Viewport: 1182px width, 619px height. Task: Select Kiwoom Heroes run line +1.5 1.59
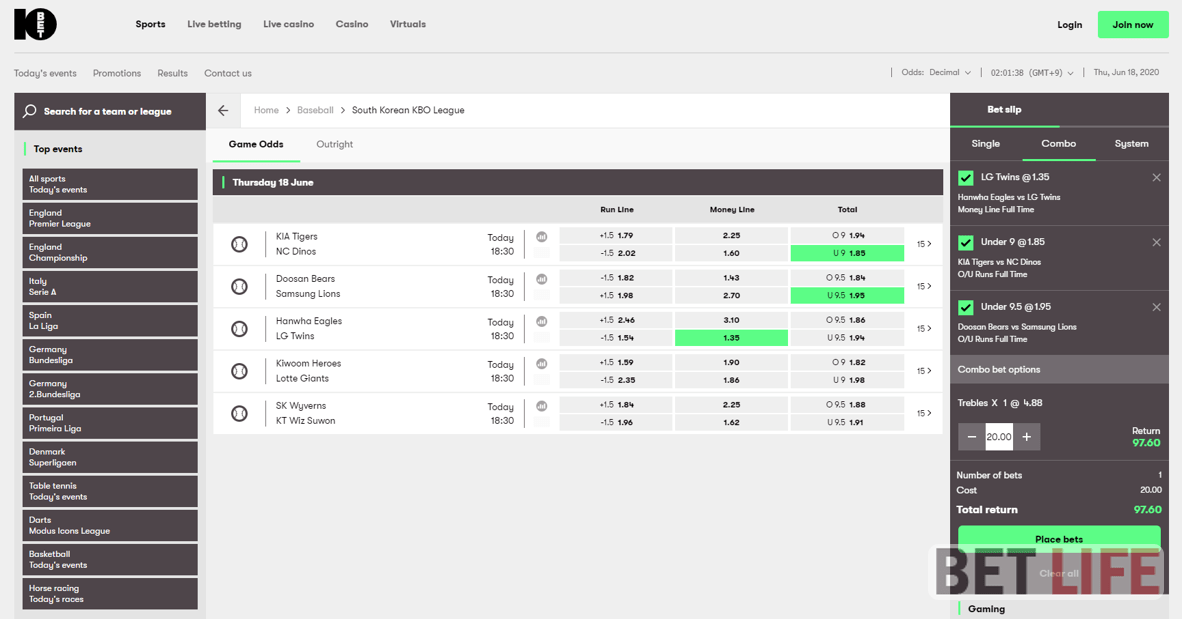coord(616,362)
